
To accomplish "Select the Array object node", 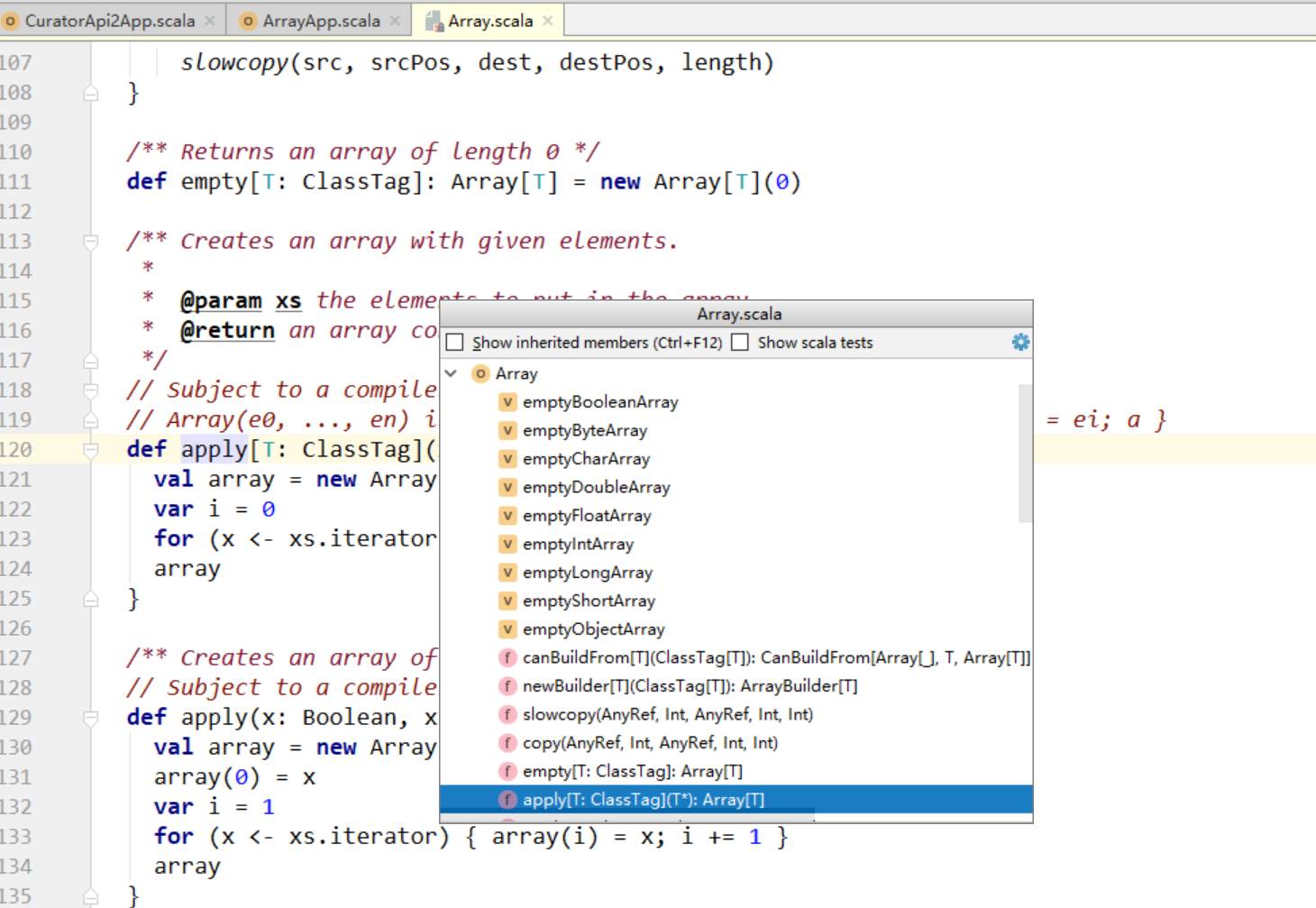I will 516,373.
